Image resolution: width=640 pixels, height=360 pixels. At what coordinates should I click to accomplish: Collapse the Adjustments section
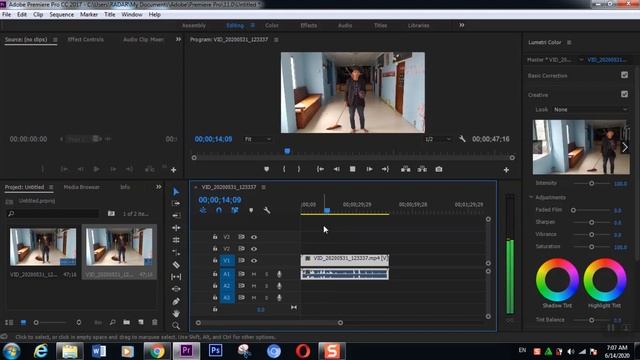pos(531,198)
